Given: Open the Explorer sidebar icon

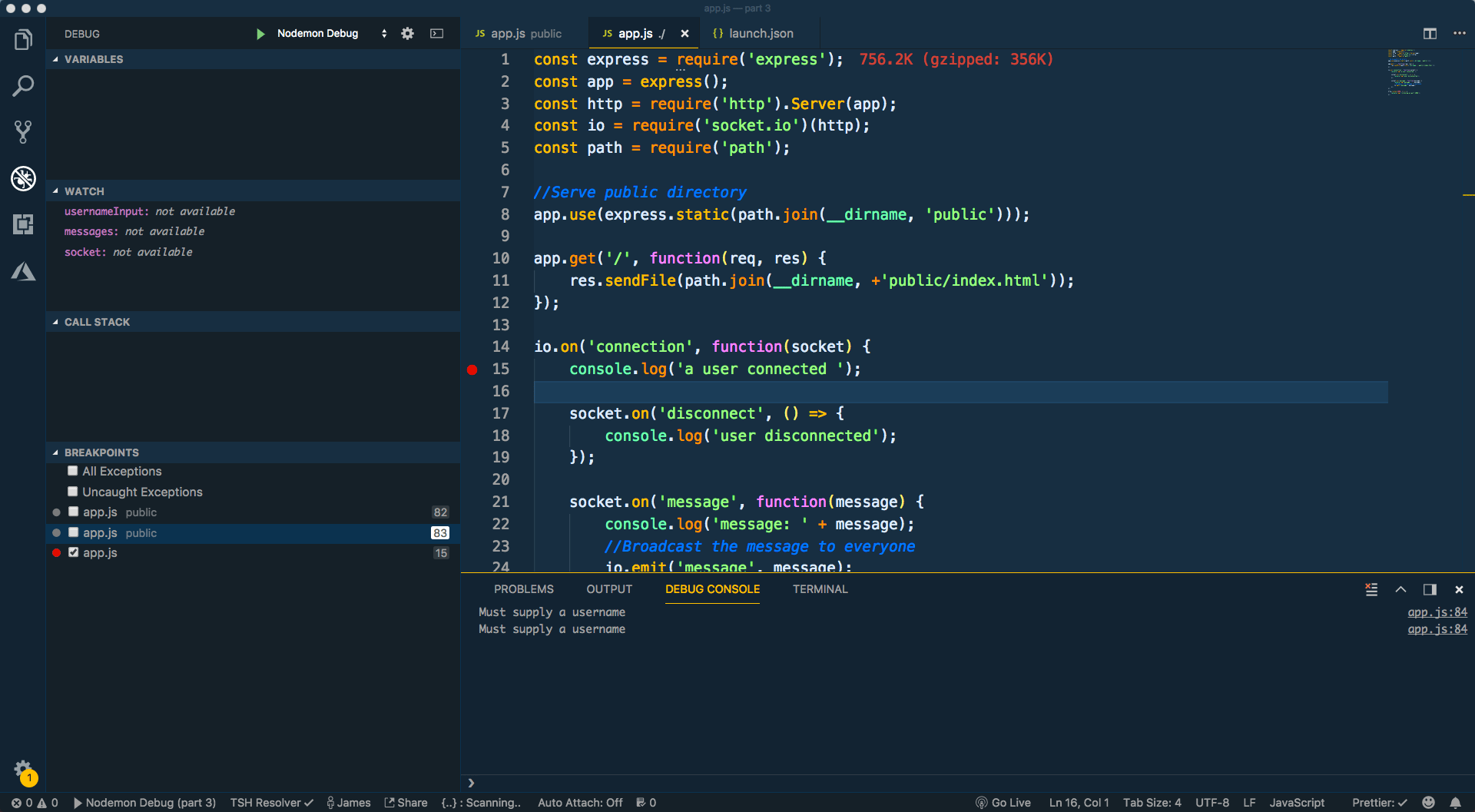Looking at the screenshot, I should click(x=23, y=39).
